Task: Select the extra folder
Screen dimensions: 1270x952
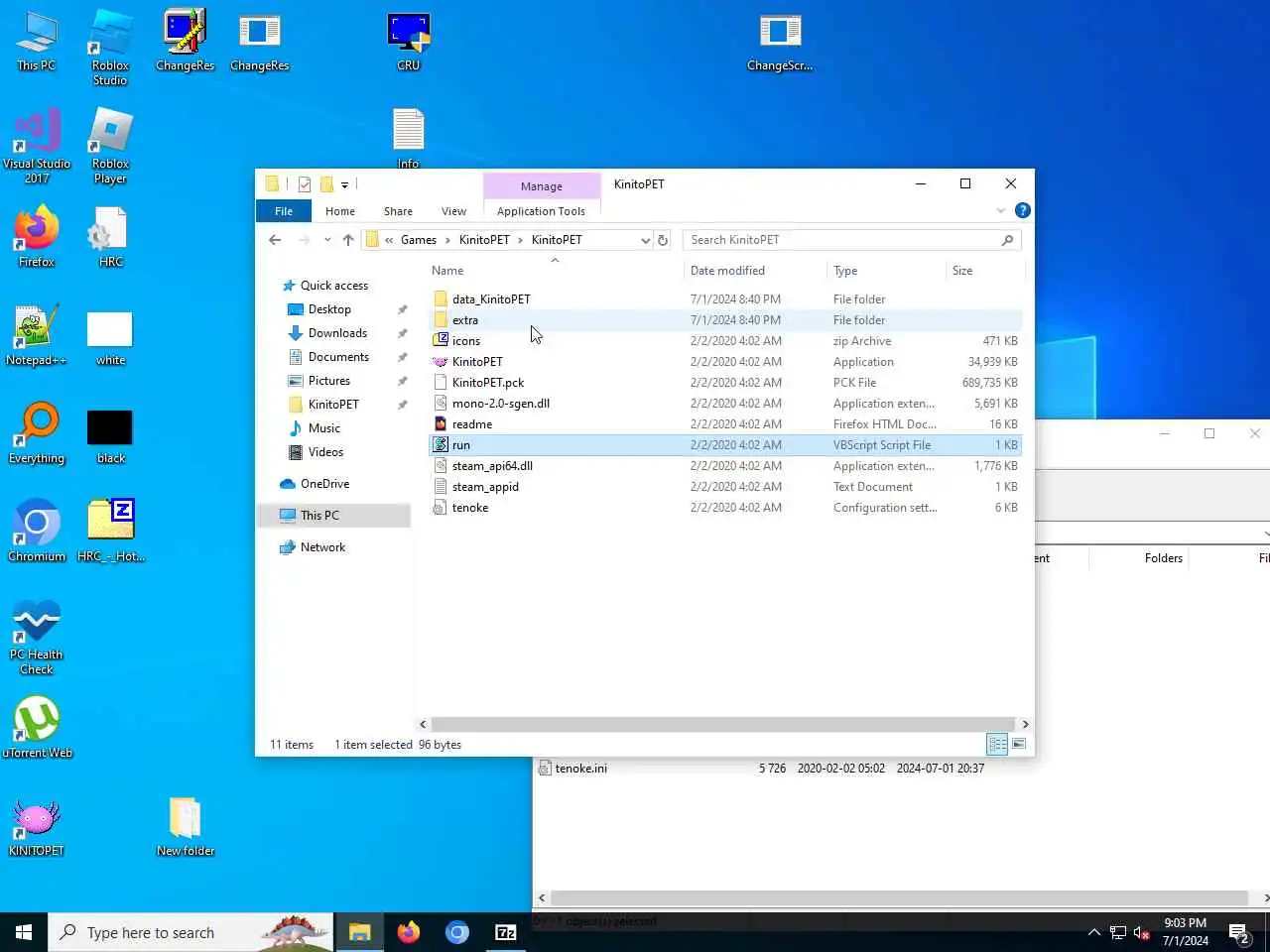Action: coord(724,320)
